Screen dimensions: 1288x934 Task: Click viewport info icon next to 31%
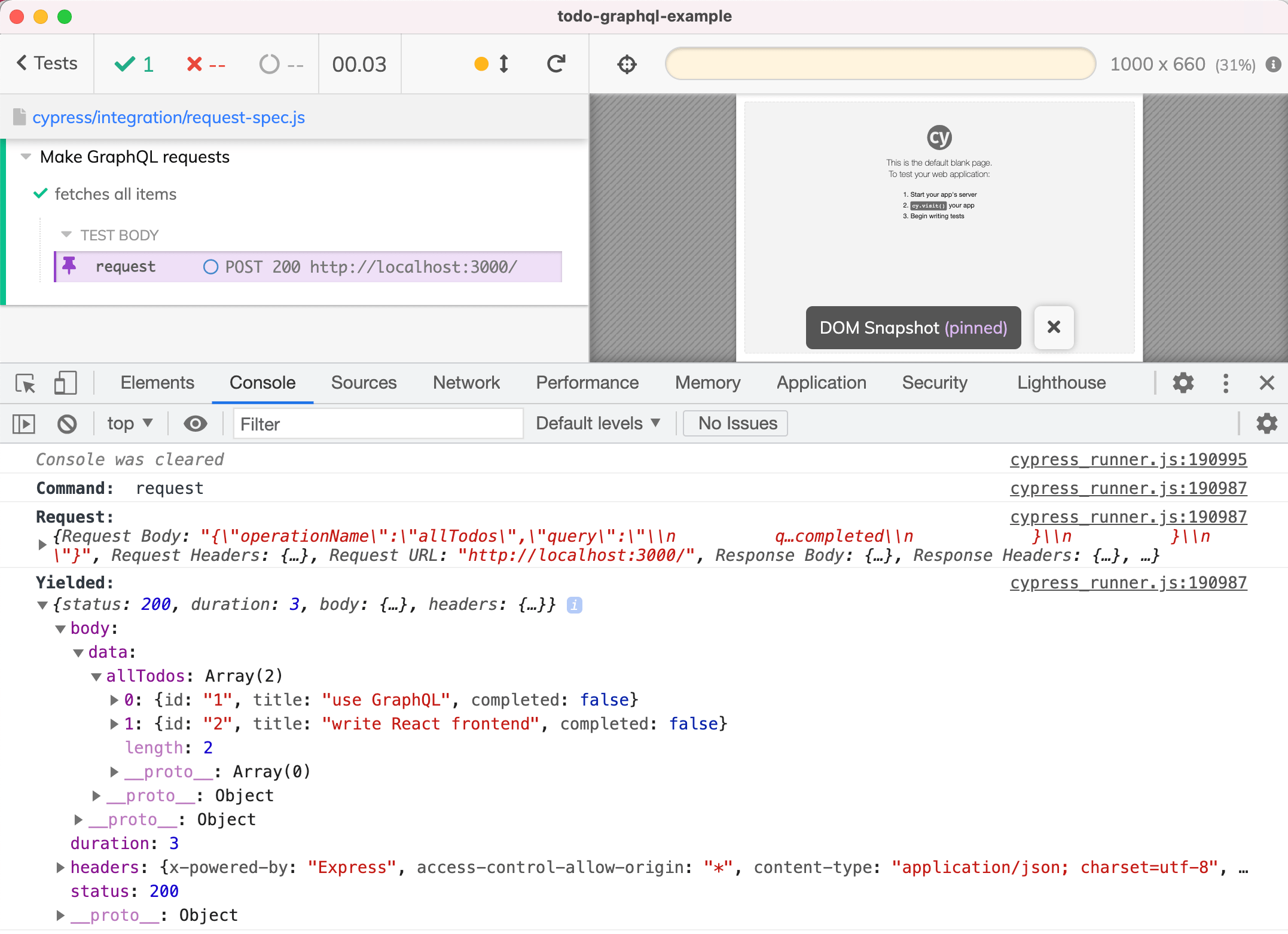click(1273, 64)
